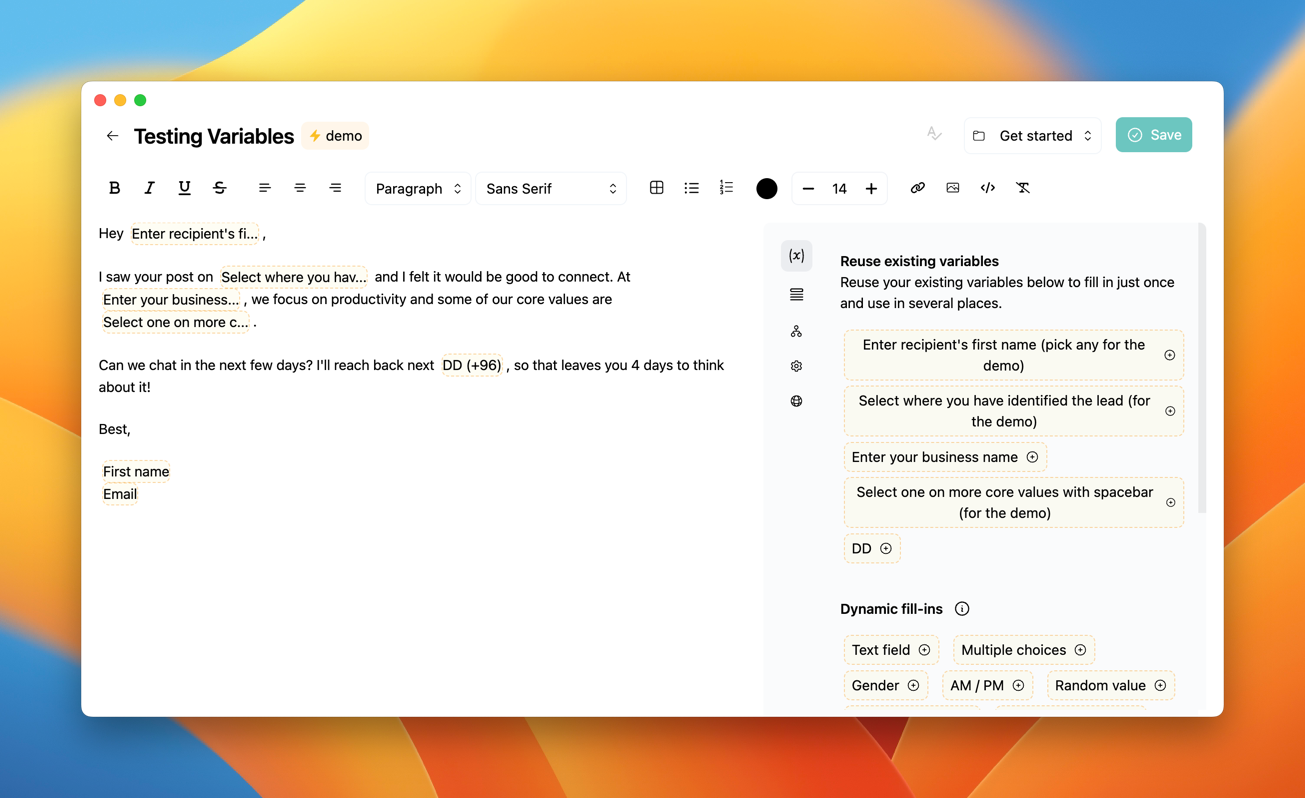Toggle italic text style
1305x798 pixels.
pyautogui.click(x=149, y=188)
